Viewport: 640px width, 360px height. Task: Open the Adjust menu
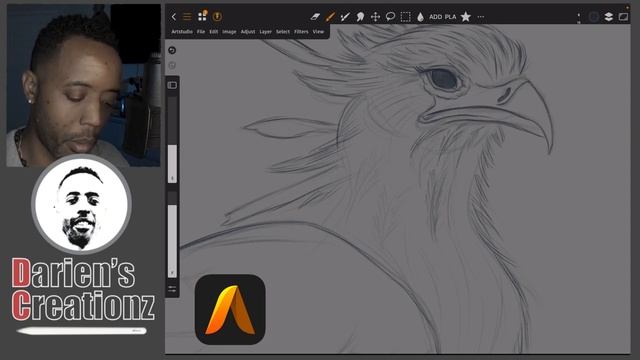click(248, 31)
